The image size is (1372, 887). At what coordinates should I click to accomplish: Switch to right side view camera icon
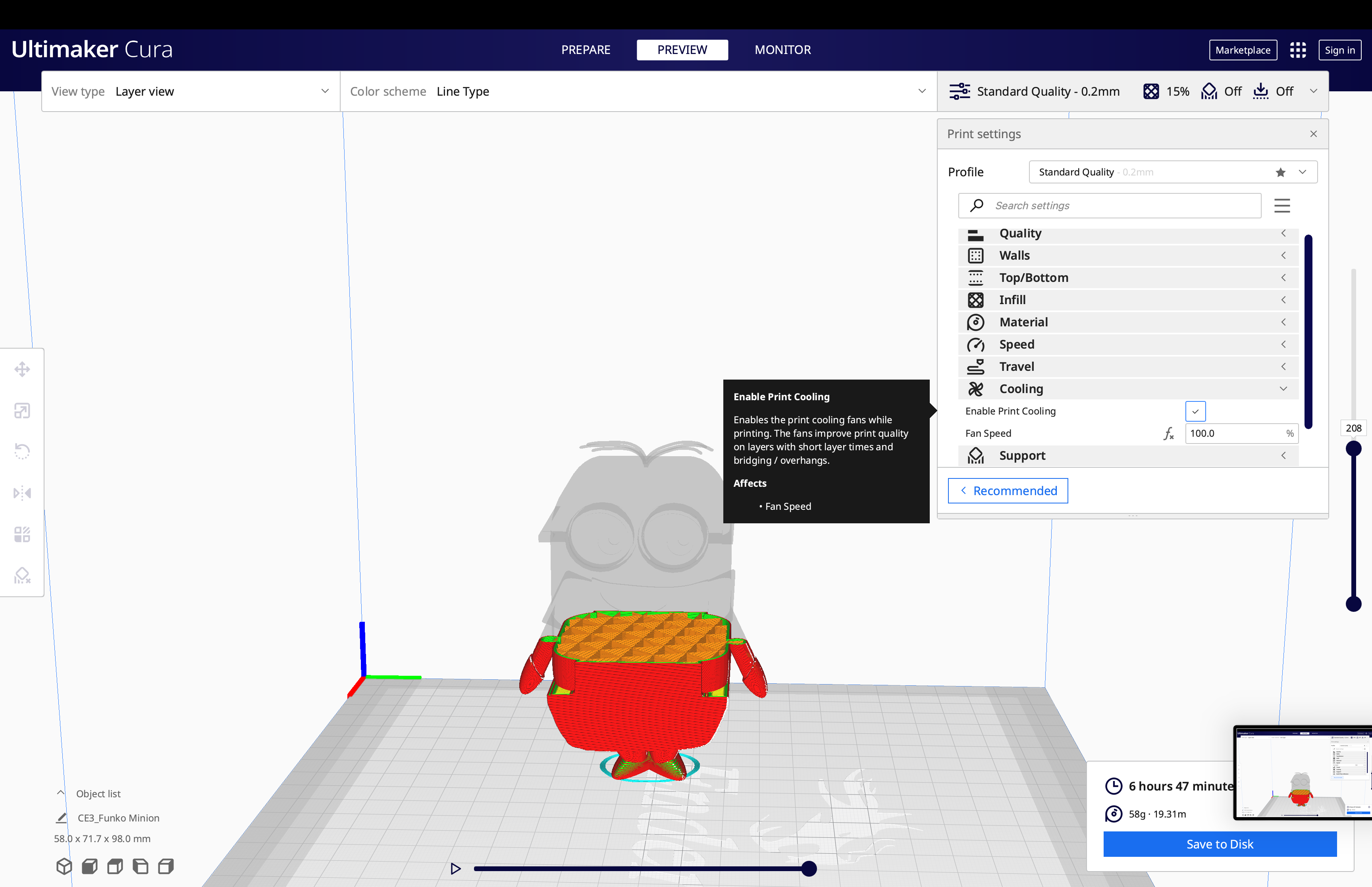(x=166, y=866)
